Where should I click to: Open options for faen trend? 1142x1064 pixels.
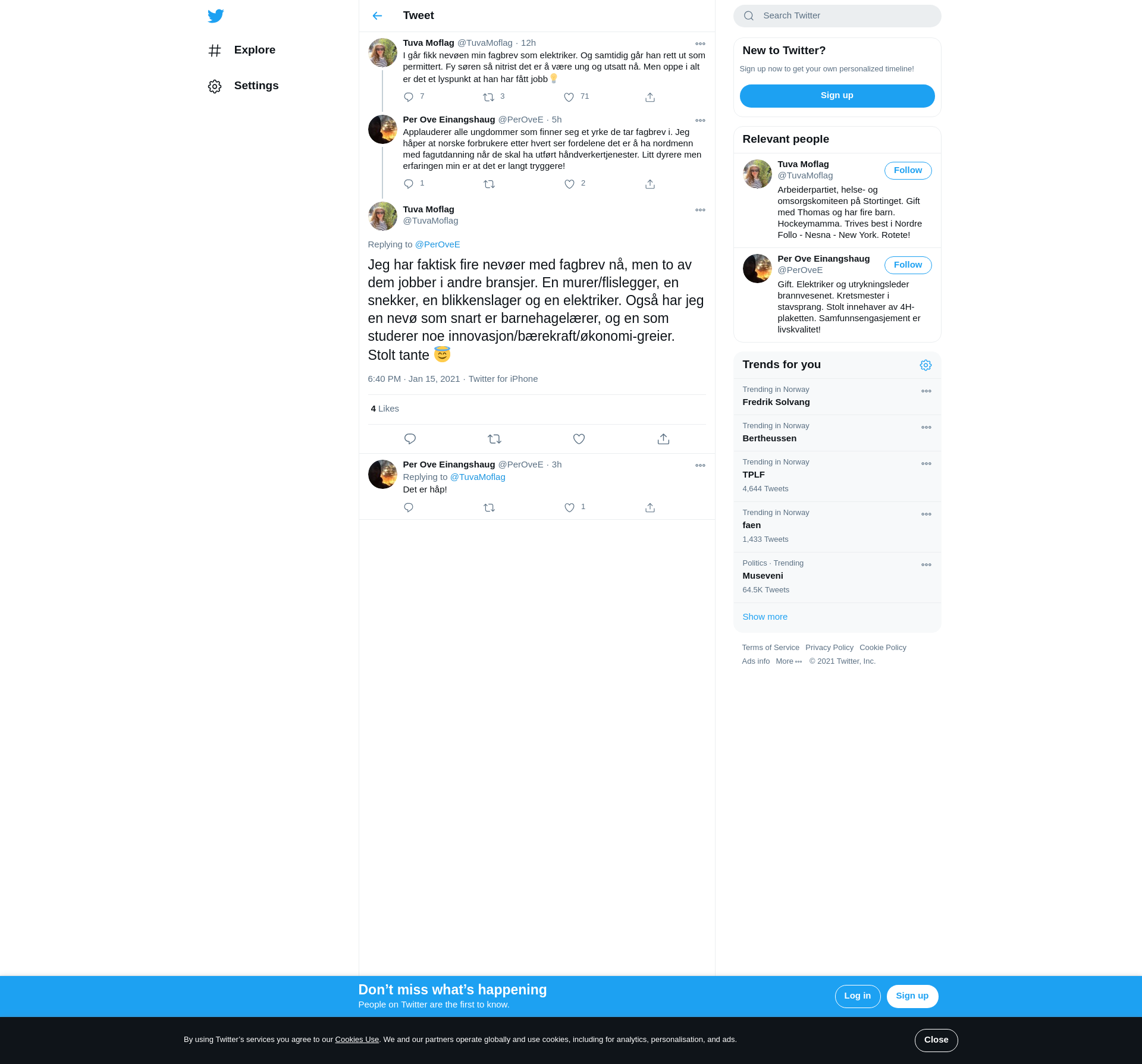(x=926, y=514)
